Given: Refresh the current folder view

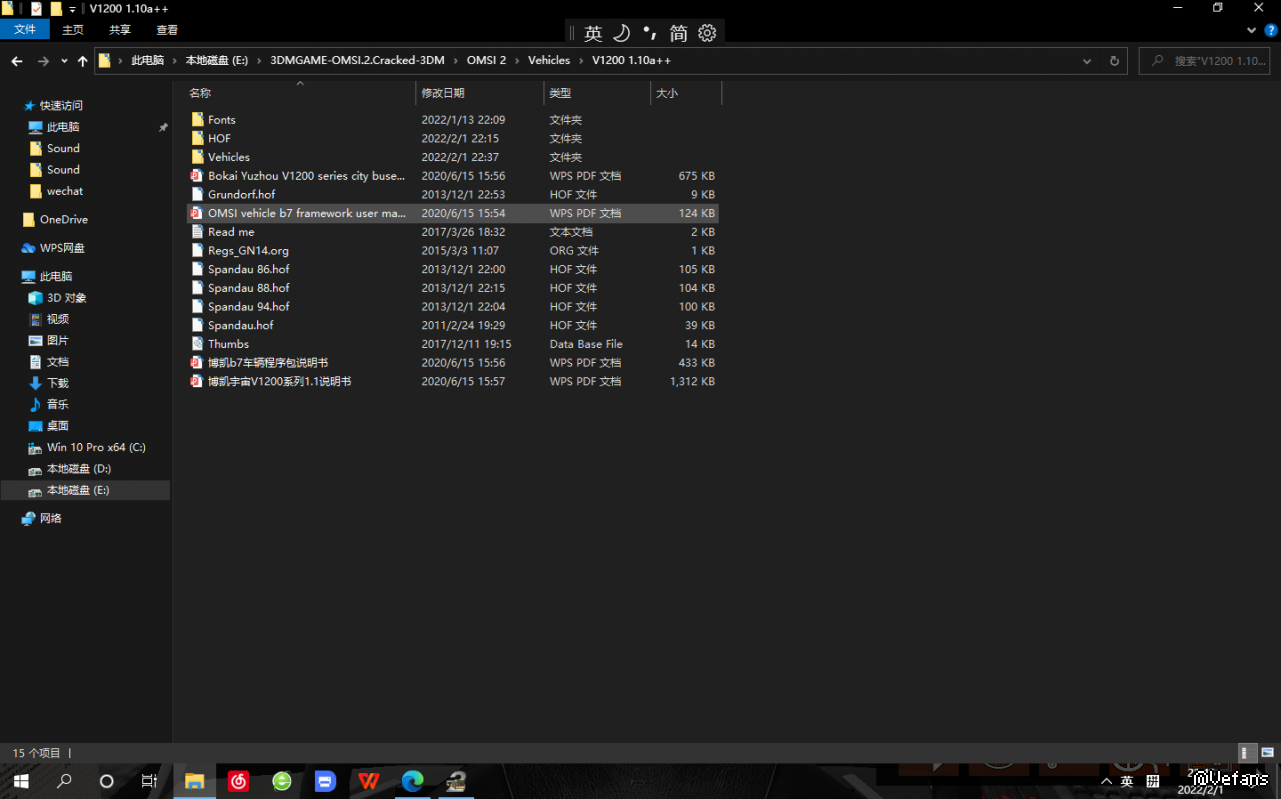Looking at the screenshot, I should click(x=1114, y=61).
